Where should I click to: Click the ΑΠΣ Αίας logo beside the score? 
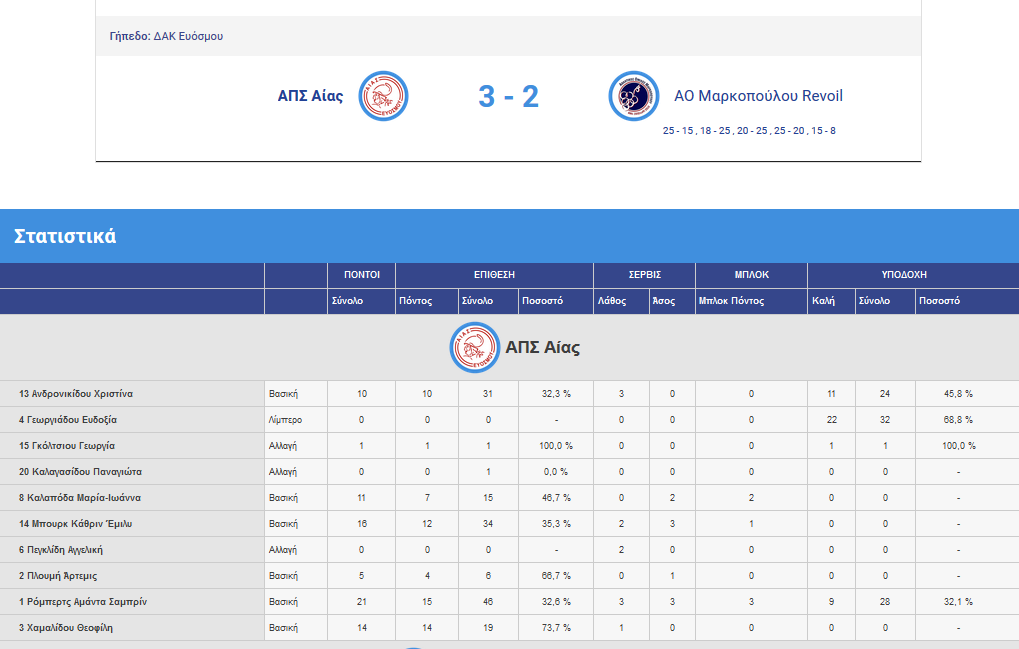click(x=384, y=96)
